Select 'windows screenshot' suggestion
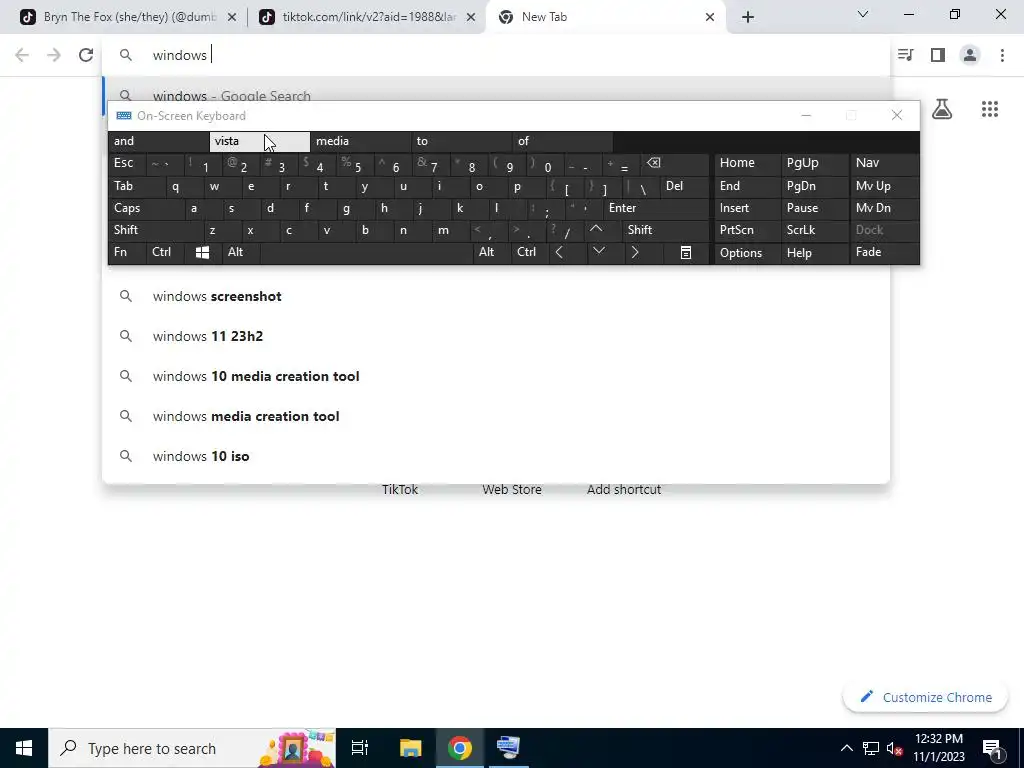Screen dimensions: 1024x768 (496, 296)
